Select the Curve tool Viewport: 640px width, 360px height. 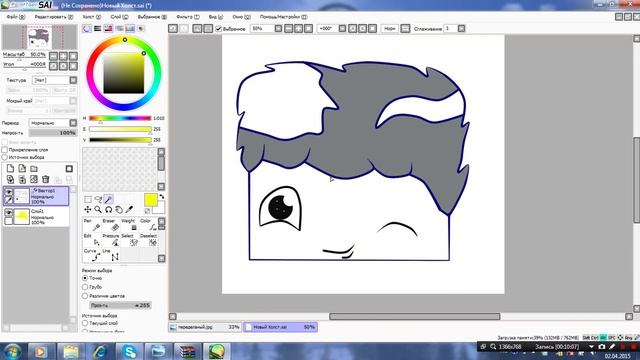click(92, 255)
